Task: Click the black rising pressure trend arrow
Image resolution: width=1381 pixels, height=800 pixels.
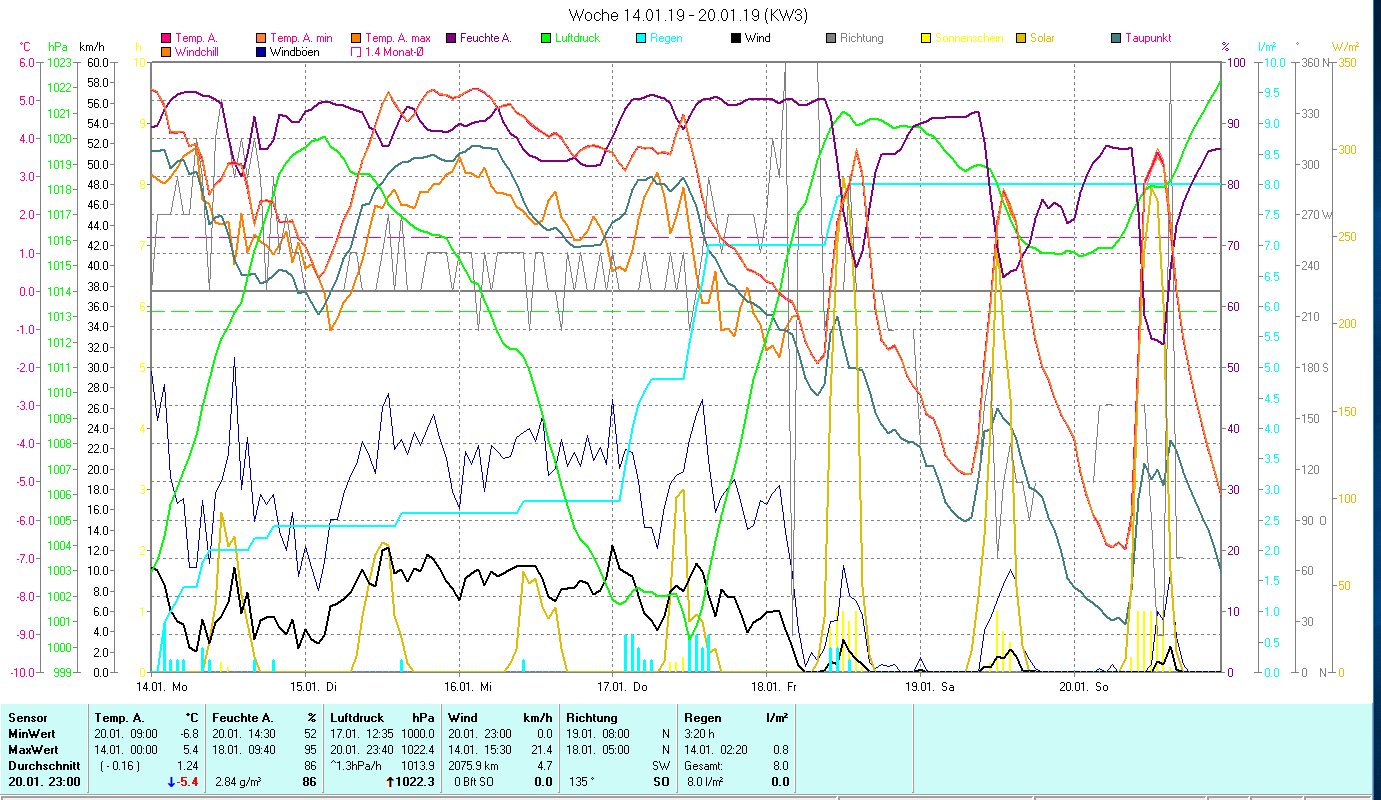Action: pos(392,782)
